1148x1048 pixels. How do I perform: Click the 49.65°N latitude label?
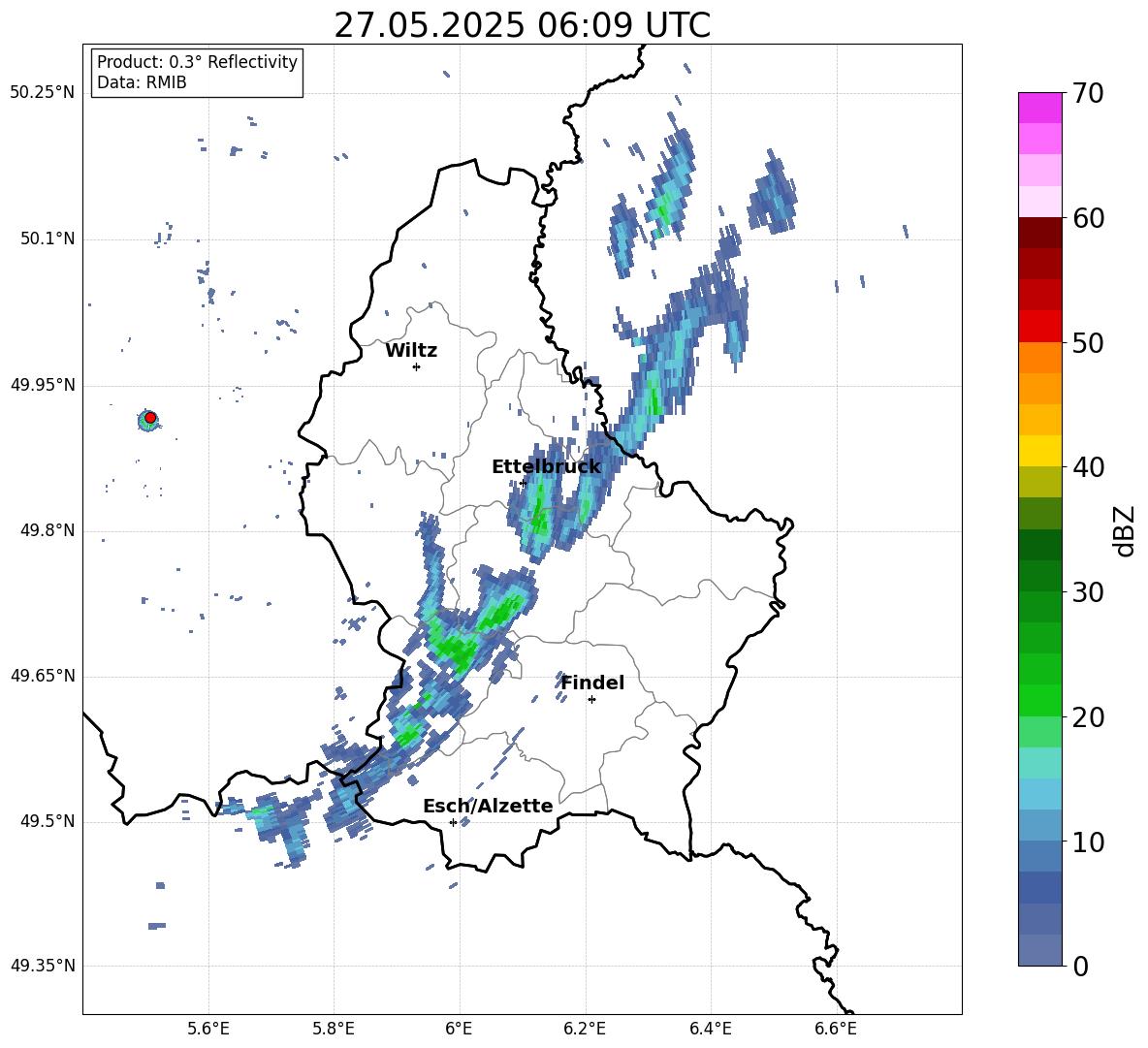[43, 676]
